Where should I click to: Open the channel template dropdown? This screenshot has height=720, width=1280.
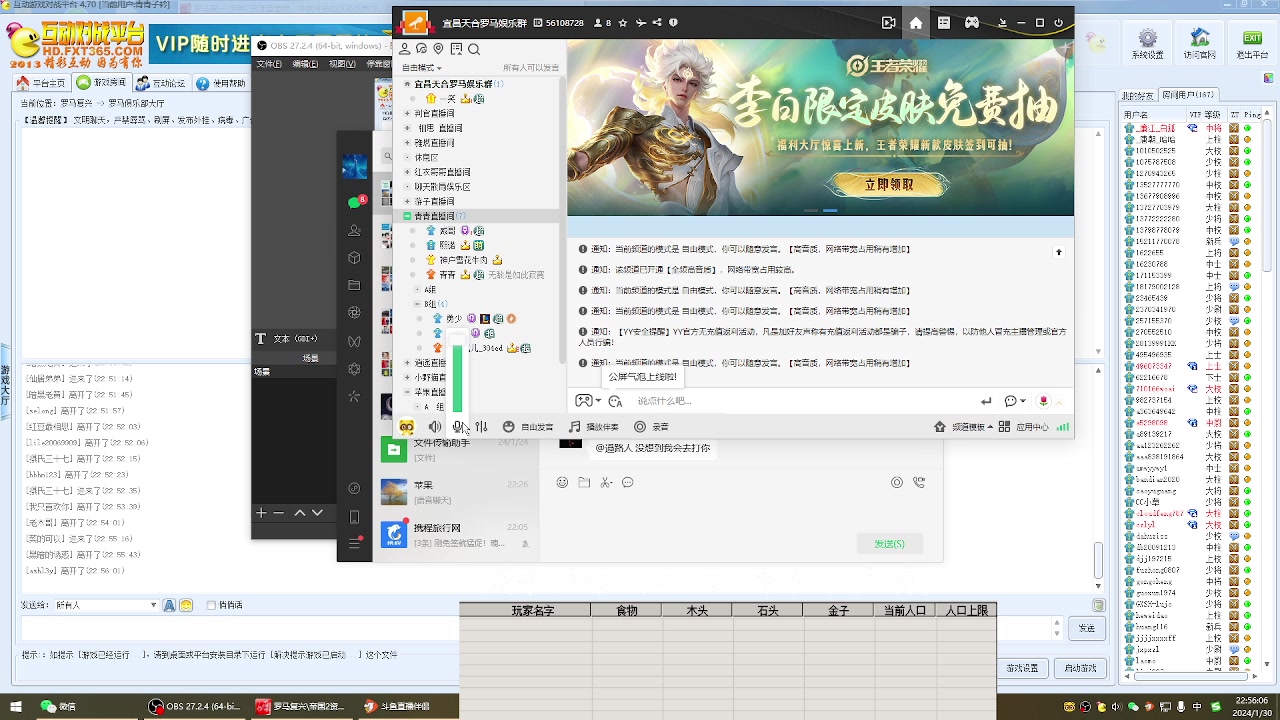(965, 427)
